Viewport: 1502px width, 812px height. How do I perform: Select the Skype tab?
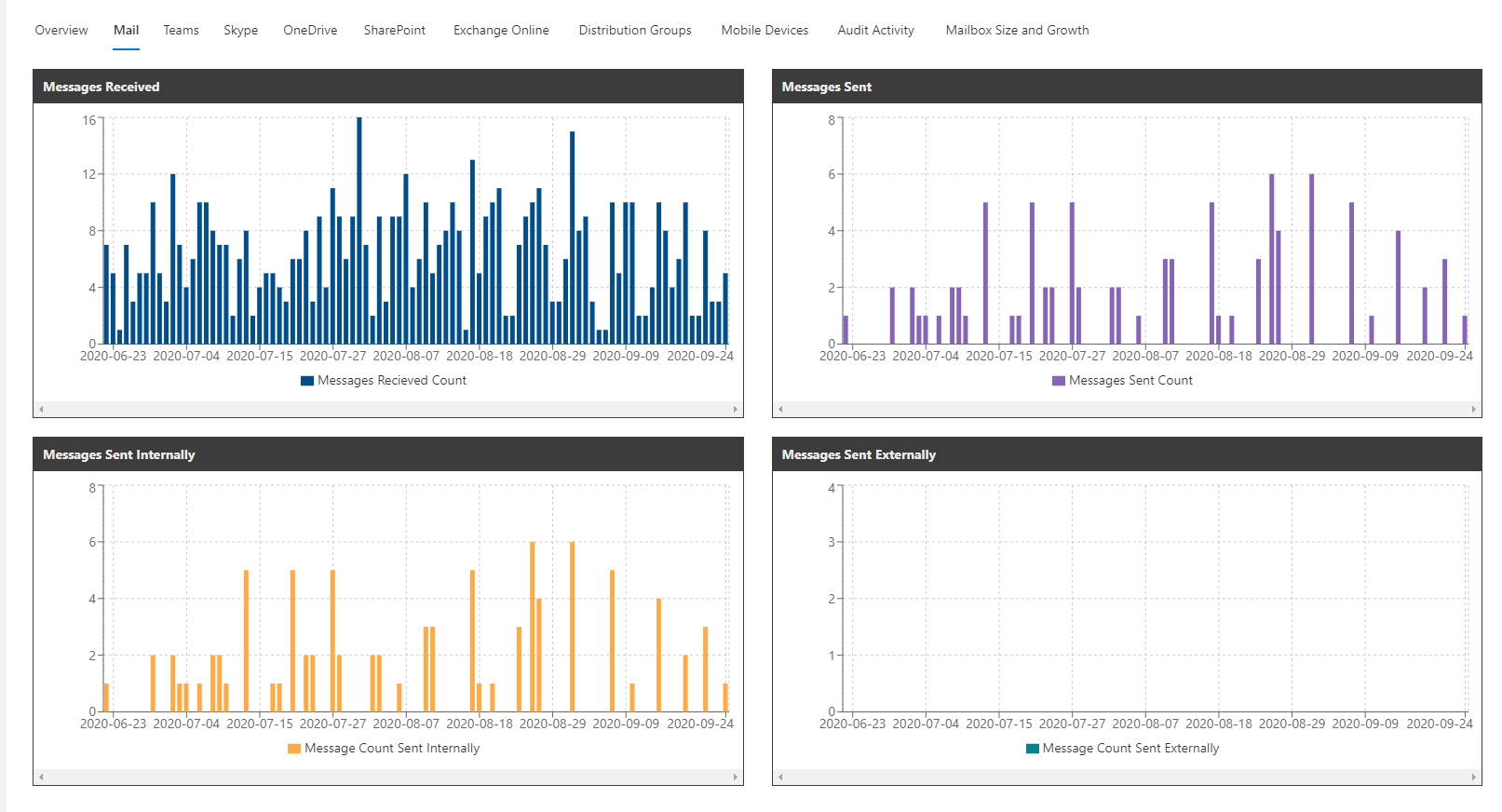point(240,30)
